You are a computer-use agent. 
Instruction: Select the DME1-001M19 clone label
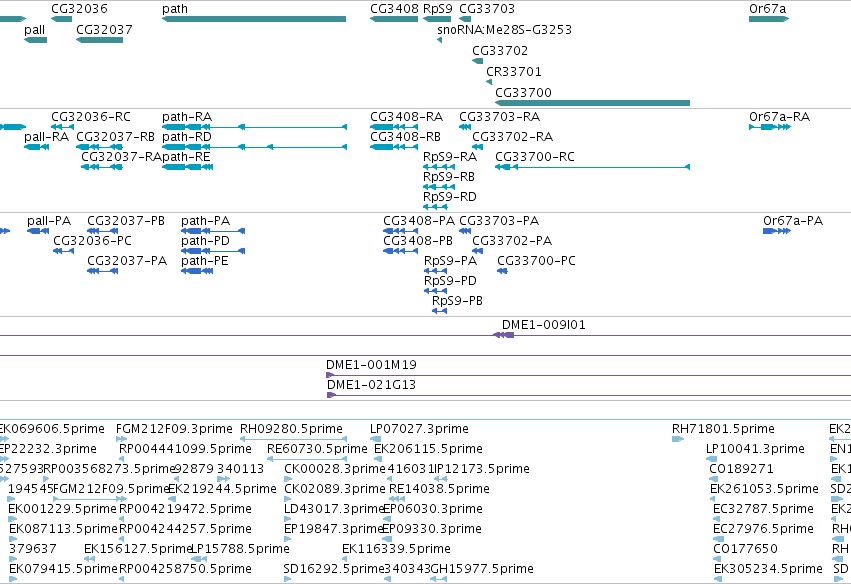pyautogui.click(x=371, y=365)
